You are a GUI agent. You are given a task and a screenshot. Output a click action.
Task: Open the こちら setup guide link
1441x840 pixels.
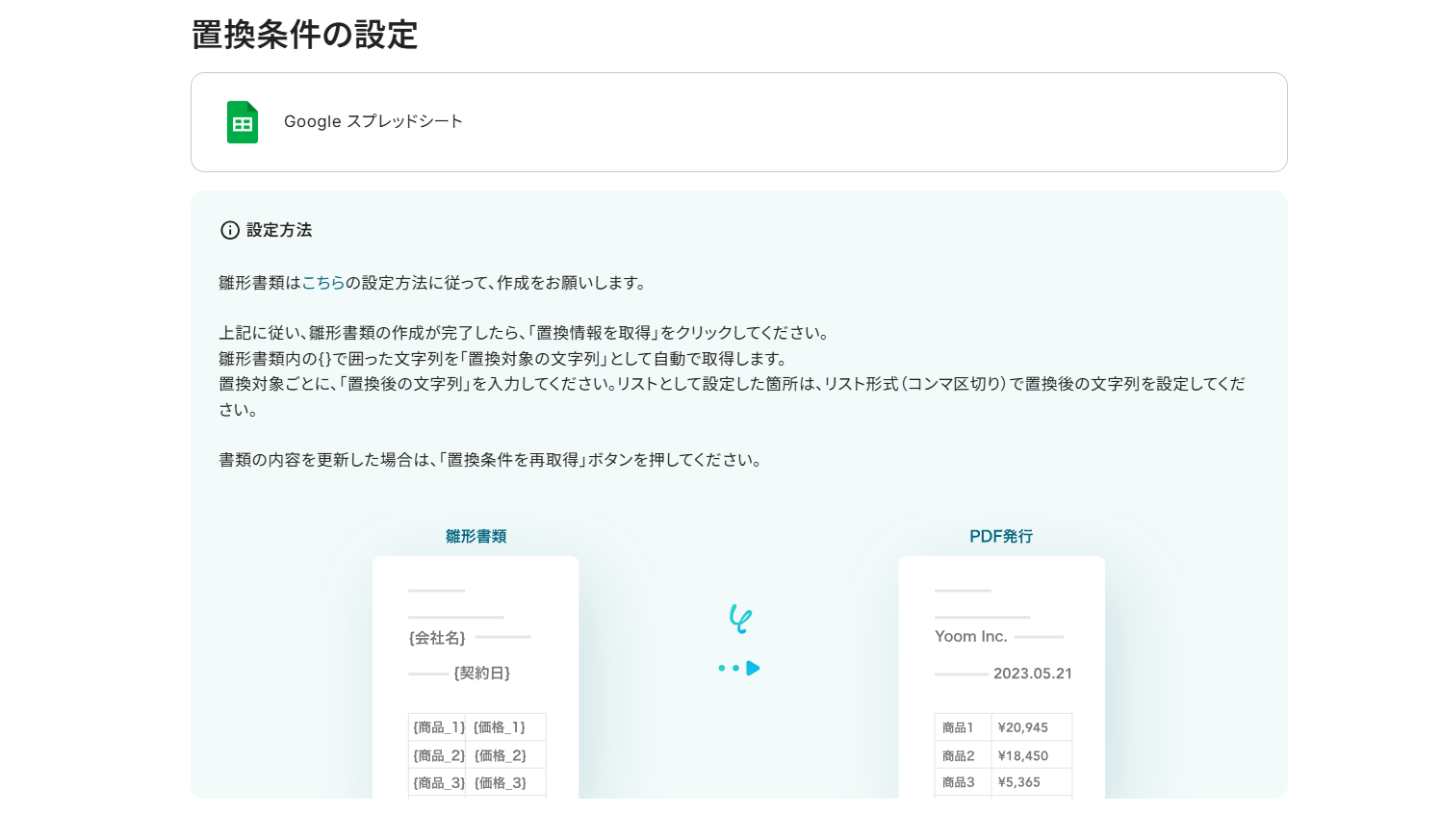point(323,283)
